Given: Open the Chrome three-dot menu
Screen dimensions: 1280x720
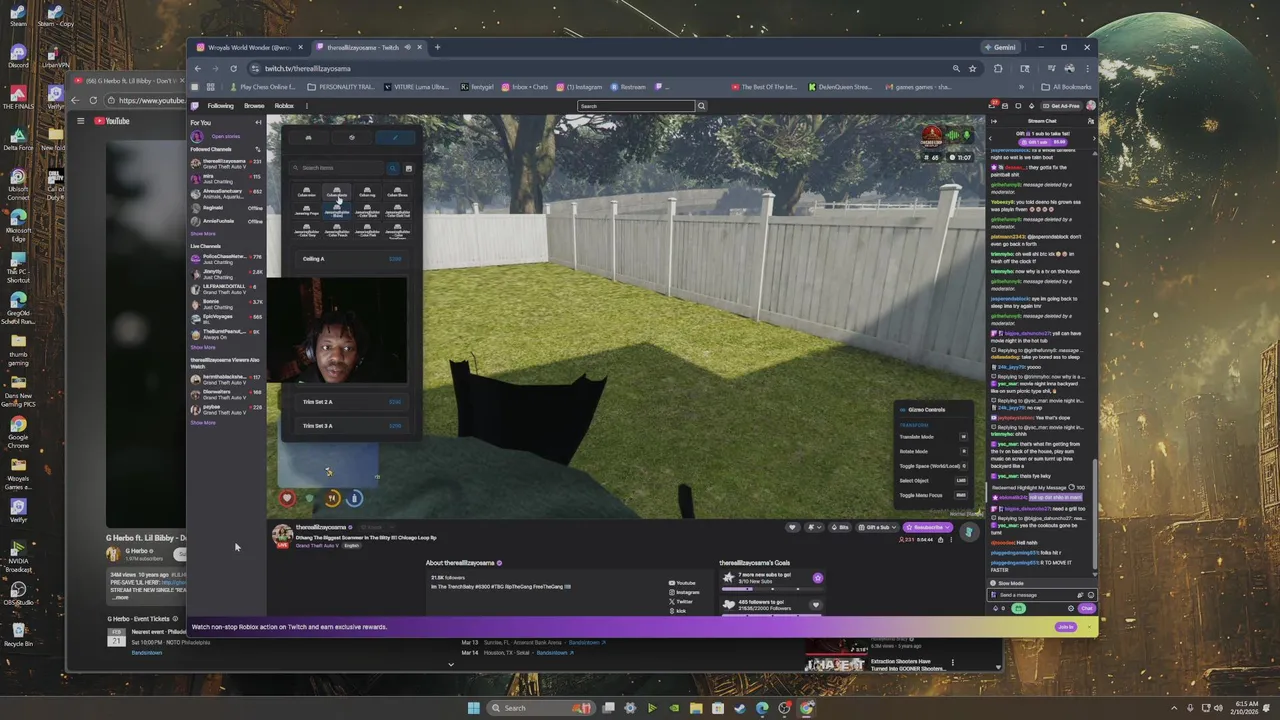Looking at the screenshot, I should (1088, 68).
